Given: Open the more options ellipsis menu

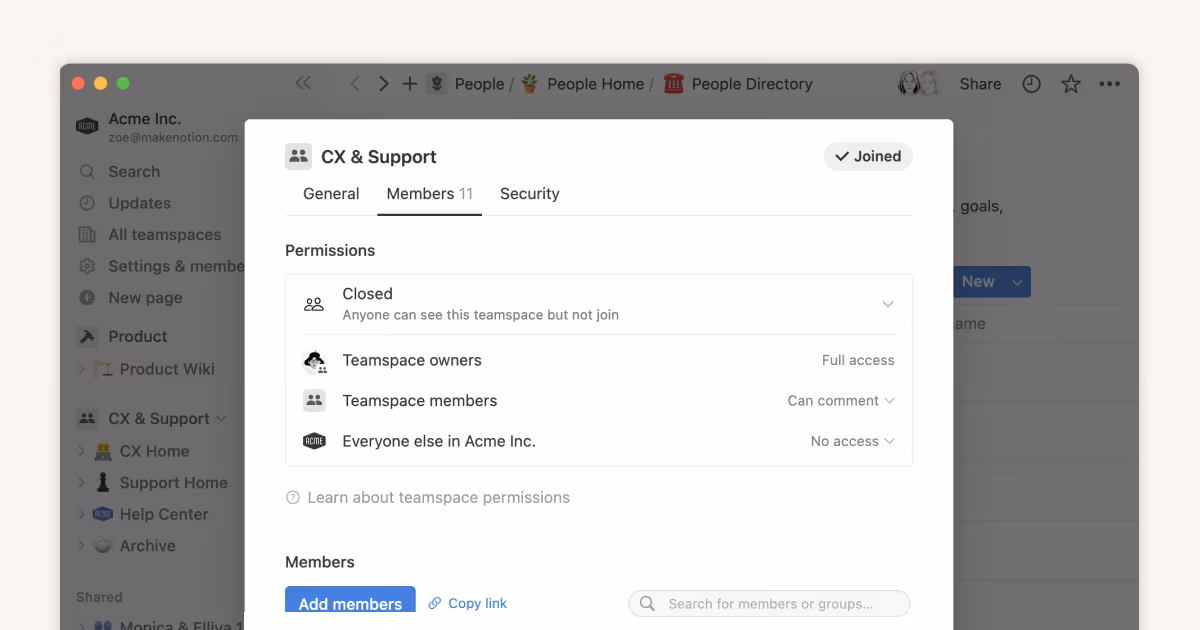Looking at the screenshot, I should (1109, 84).
